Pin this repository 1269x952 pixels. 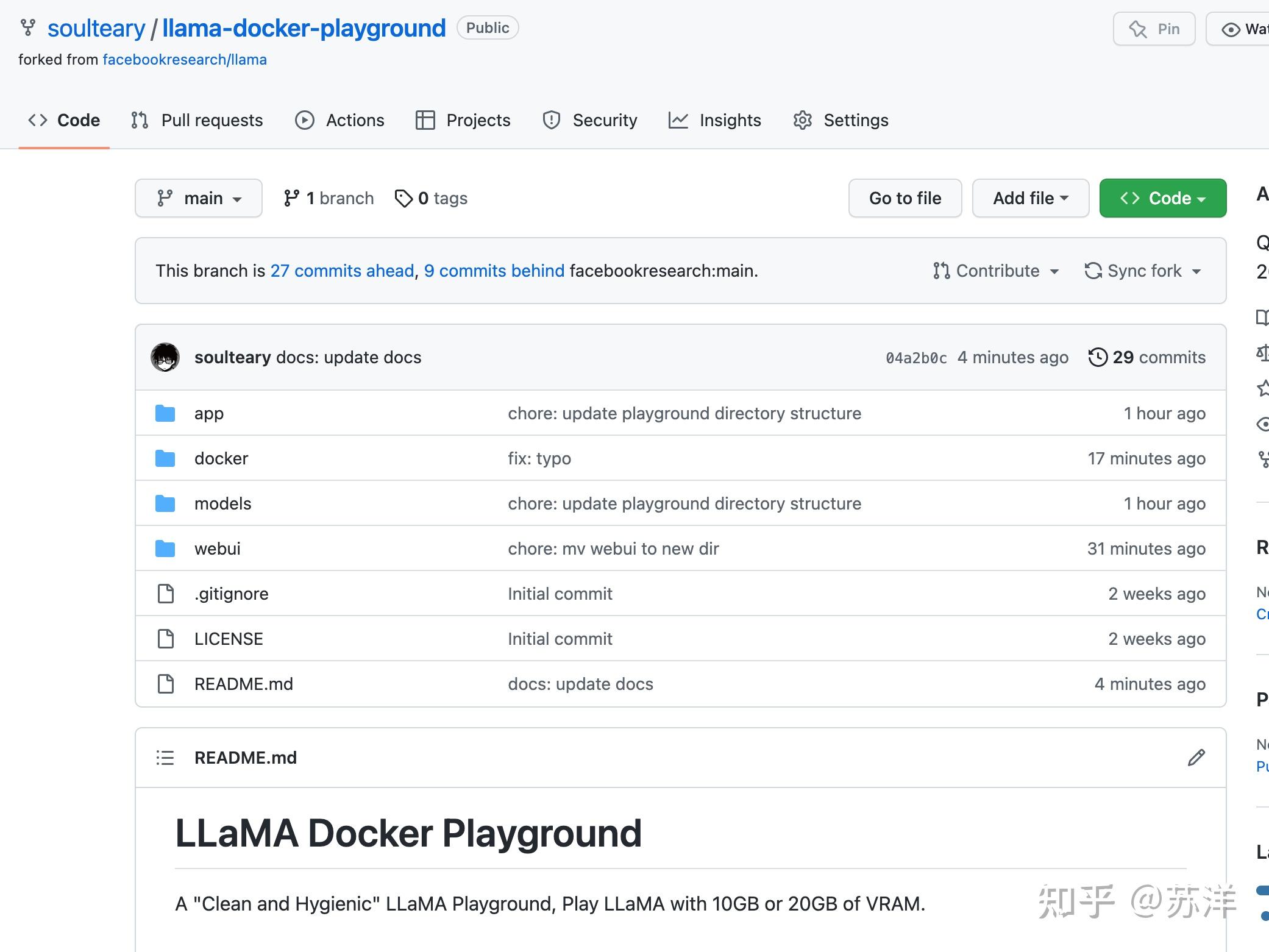coord(1154,29)
